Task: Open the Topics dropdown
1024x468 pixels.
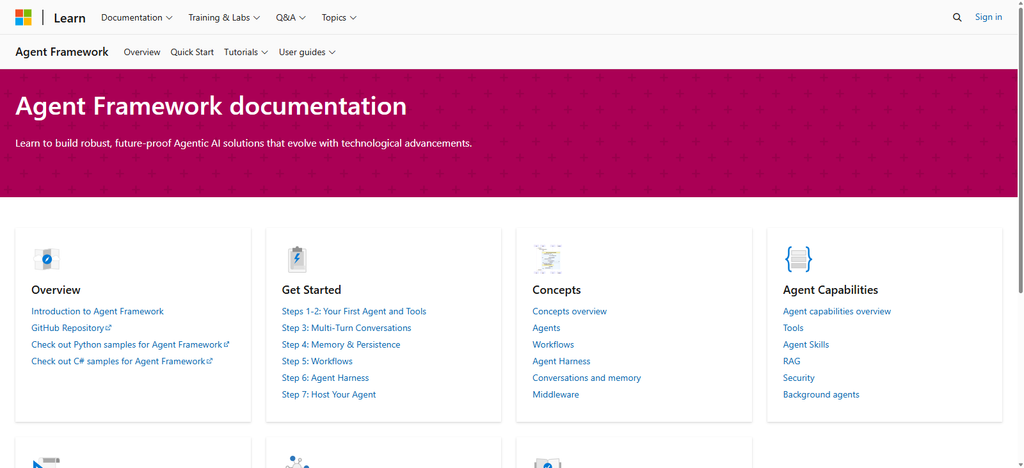Action: 339,18
